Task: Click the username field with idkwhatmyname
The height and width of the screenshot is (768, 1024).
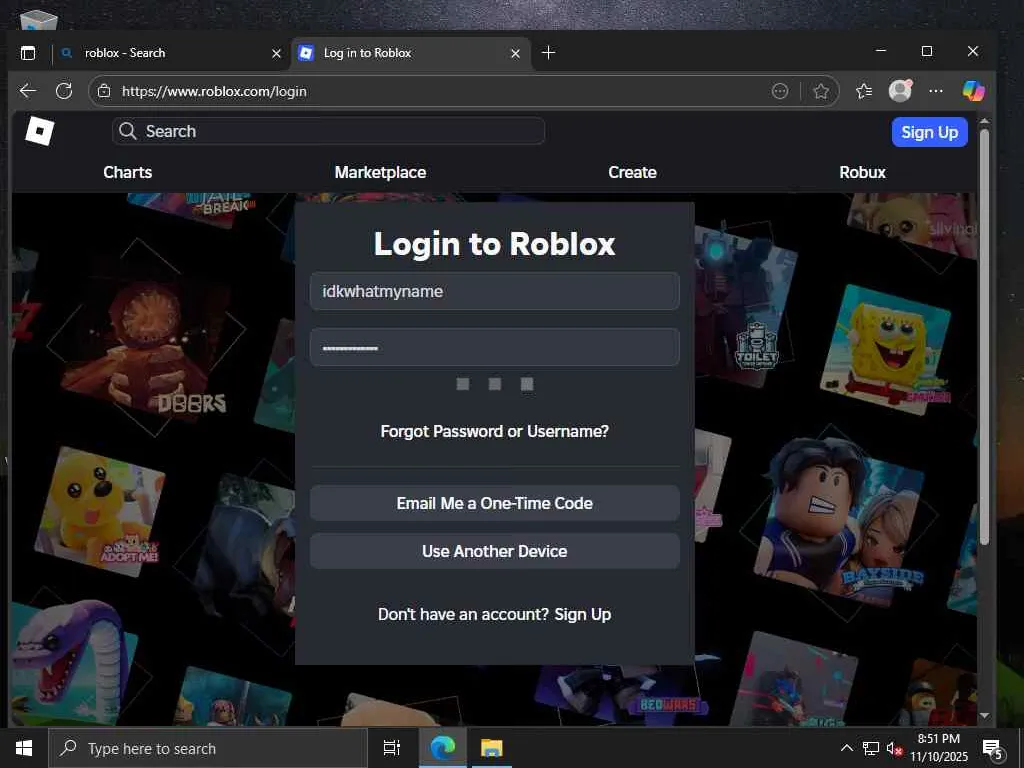Action: pos(494,291)
